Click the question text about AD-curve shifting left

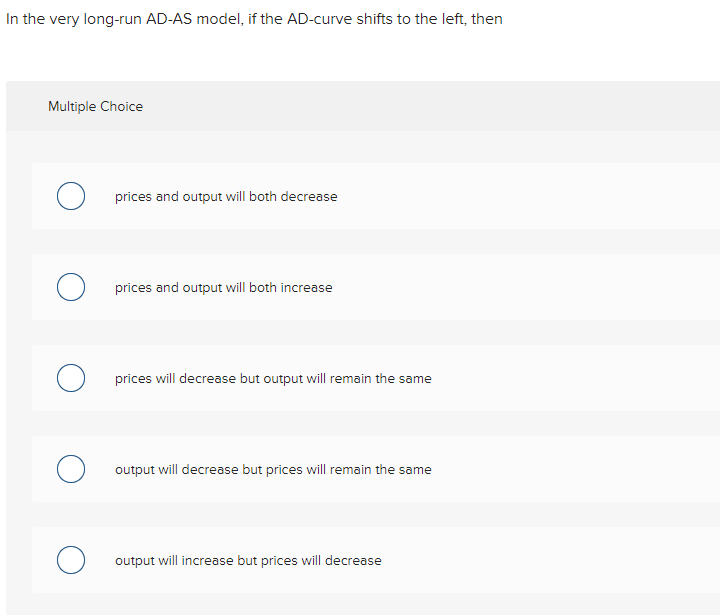(254, 19)
